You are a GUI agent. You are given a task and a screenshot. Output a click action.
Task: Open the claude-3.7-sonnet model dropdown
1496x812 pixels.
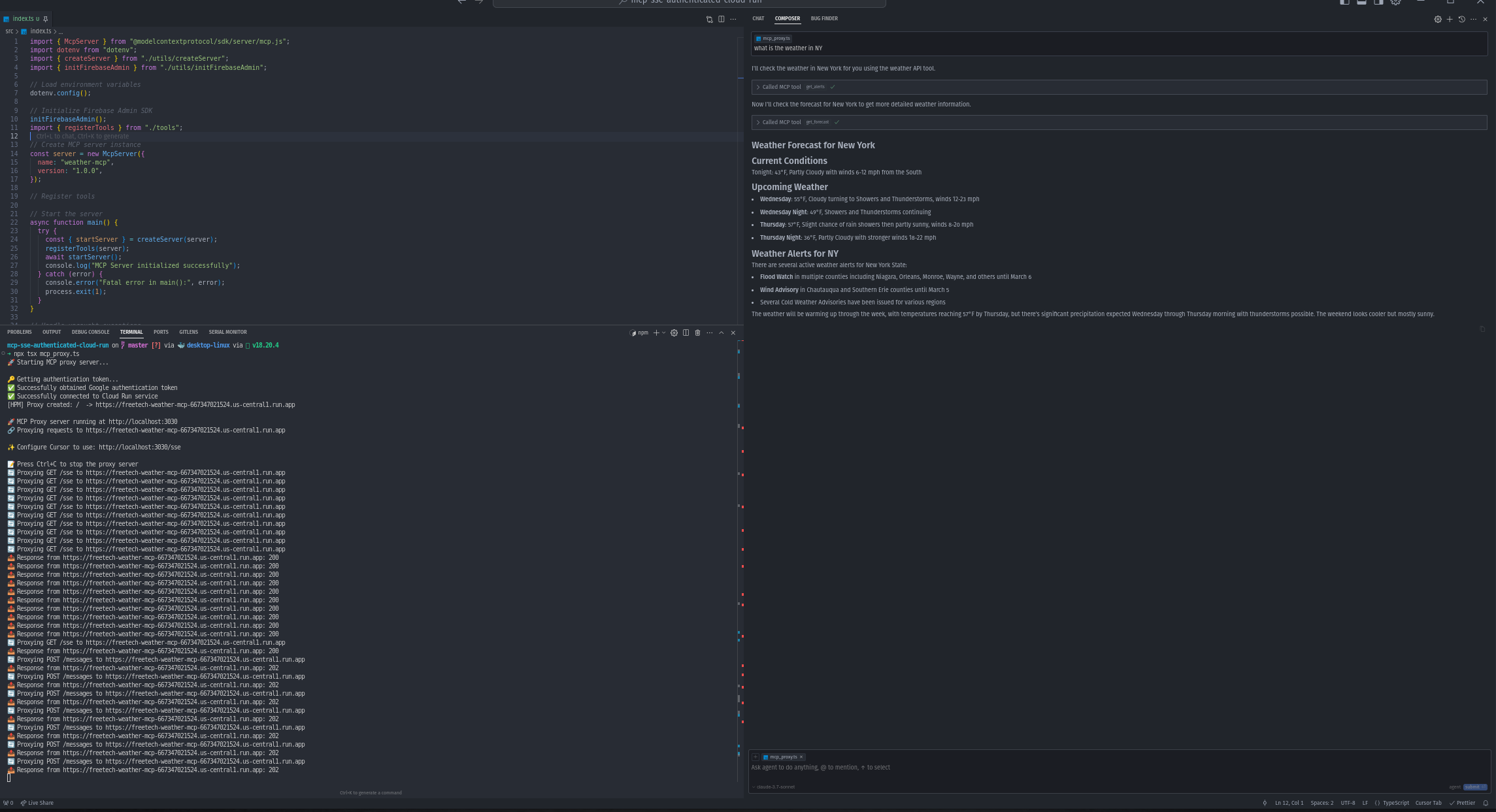click(x=774, y=787)
